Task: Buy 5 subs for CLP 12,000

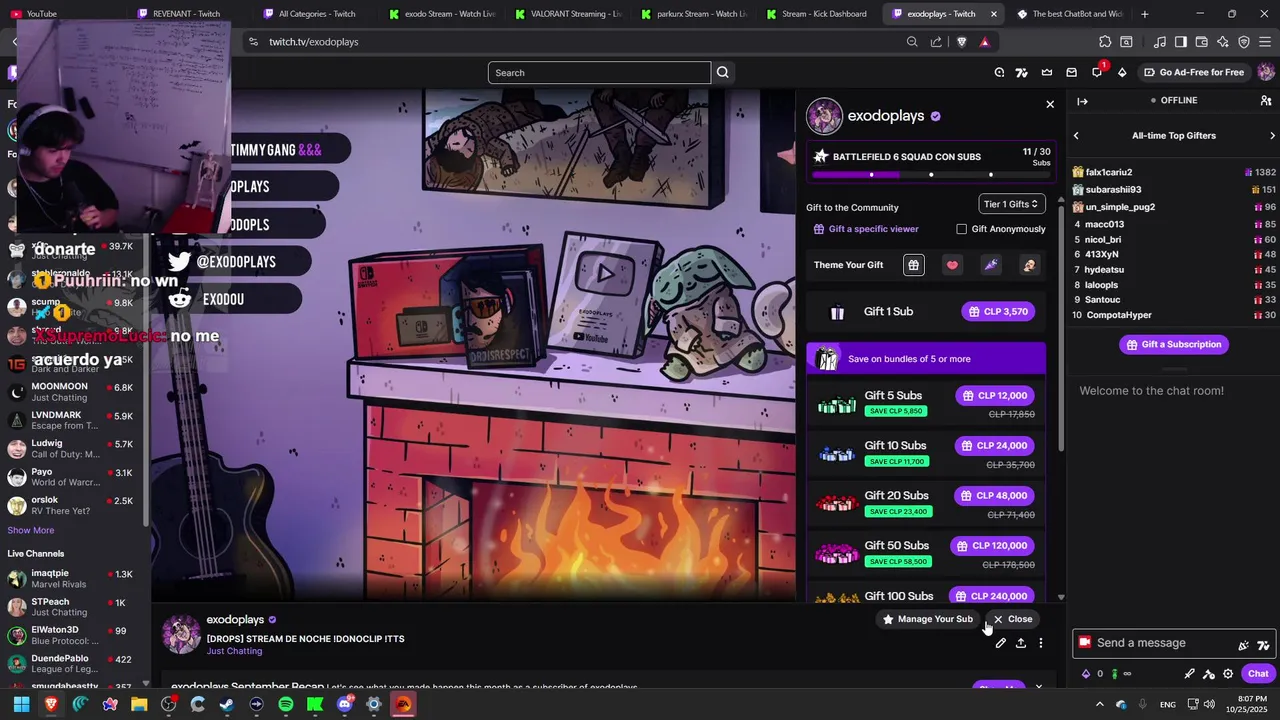Action: (994, 395)
